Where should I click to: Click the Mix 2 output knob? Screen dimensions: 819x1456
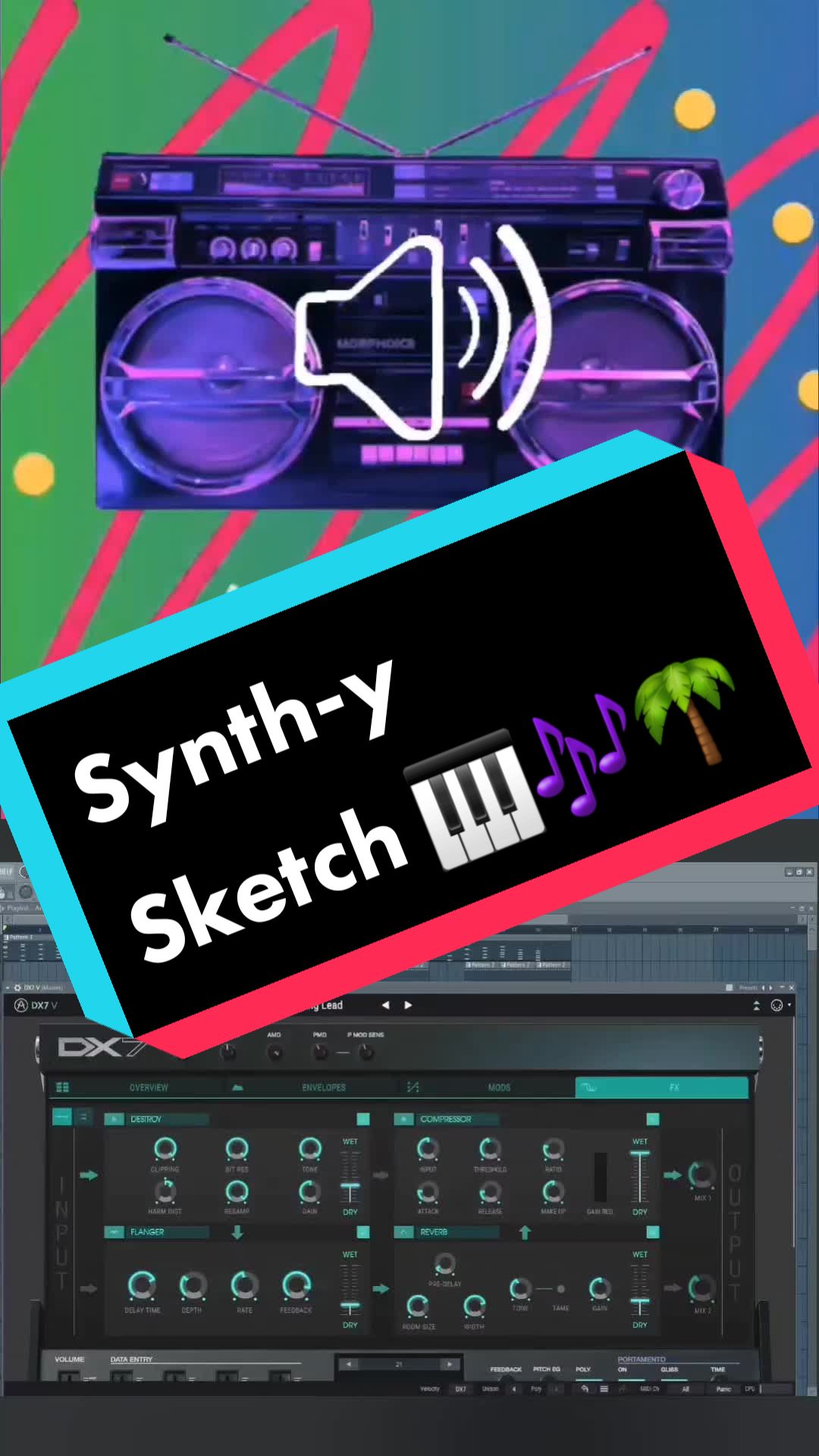pyautogui.click(x=701, y=1288)
